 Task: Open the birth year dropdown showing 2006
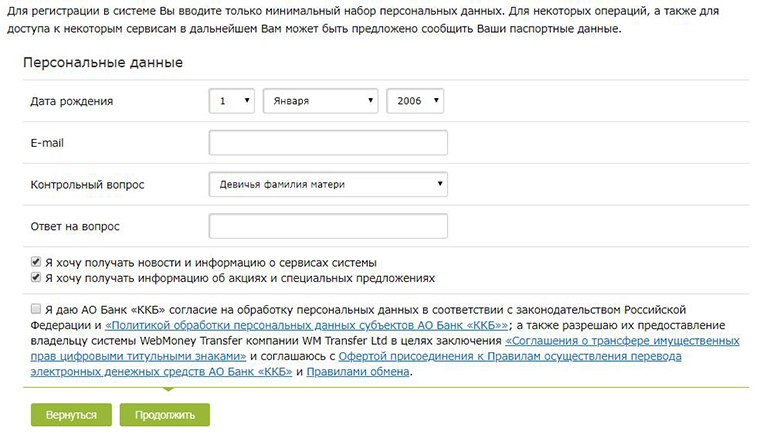coord(415,101)
